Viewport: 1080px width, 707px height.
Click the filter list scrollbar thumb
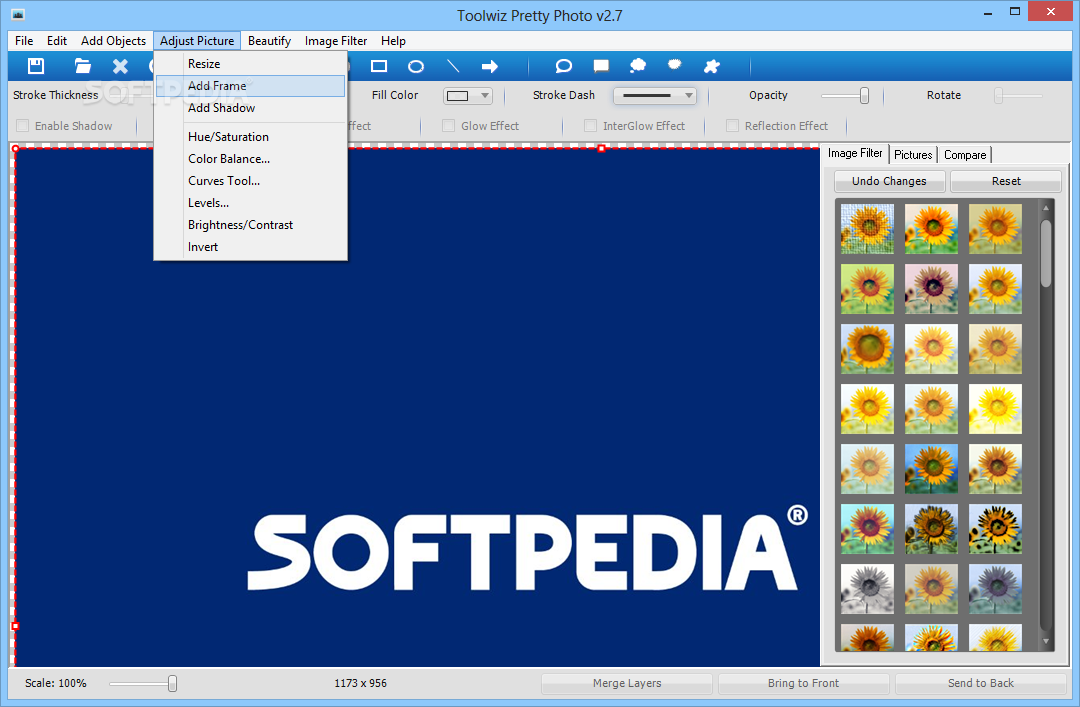click(1046, 253)
